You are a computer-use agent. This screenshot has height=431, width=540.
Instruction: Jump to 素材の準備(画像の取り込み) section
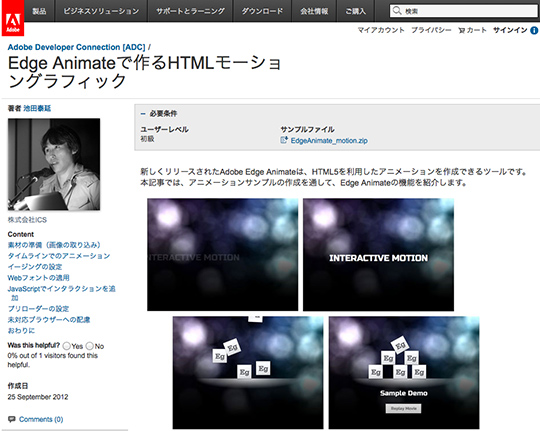point(54,245)
